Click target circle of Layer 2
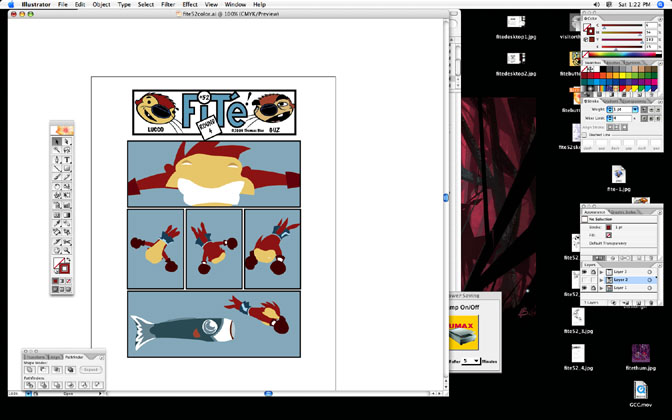Screen dimensions: 672x420 click(650, 280)
